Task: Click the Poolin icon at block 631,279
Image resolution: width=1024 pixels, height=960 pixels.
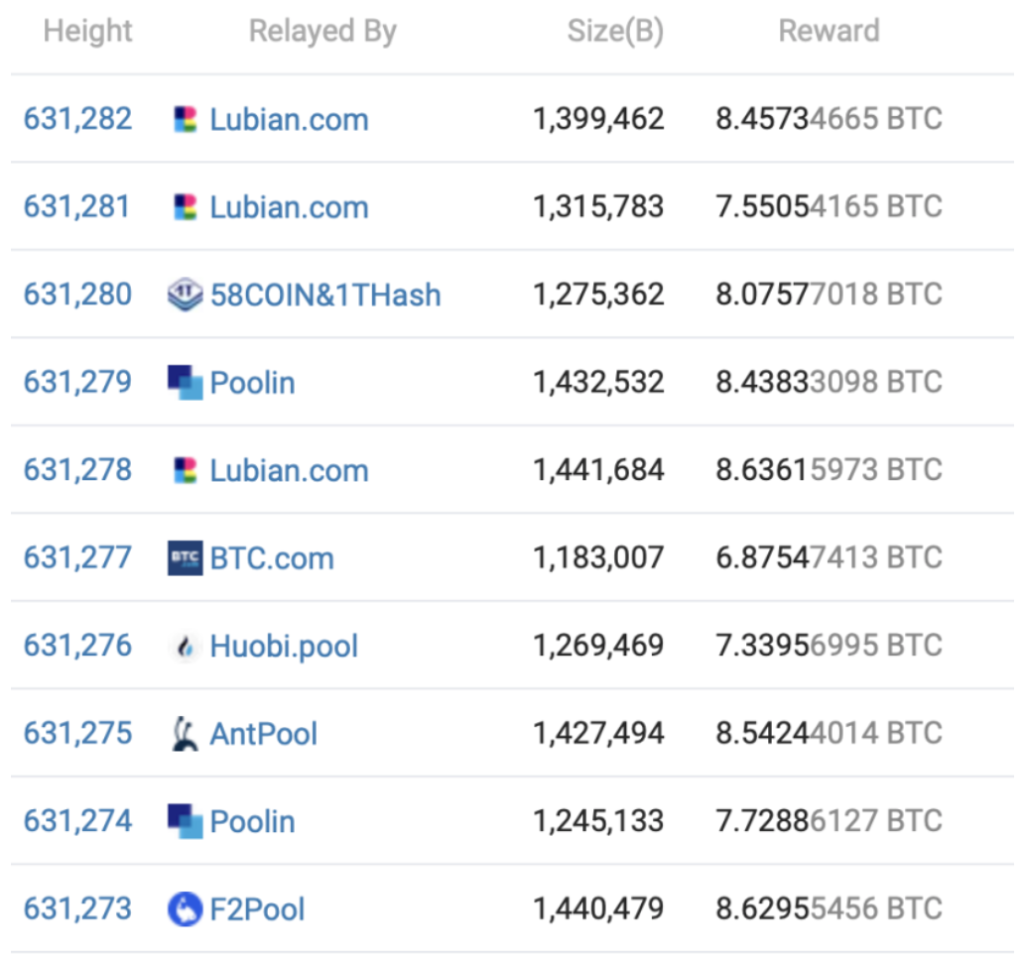Action: pyautogui.click(x=185, y=382)
